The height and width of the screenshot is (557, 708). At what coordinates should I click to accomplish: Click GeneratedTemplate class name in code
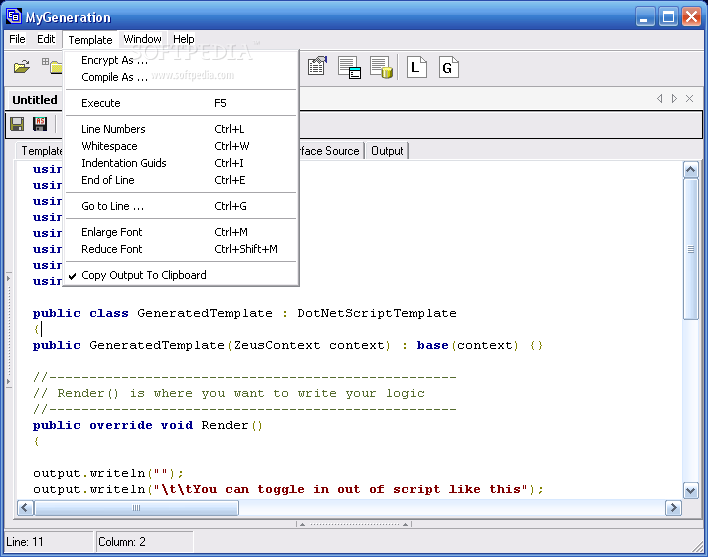(205, 313)
